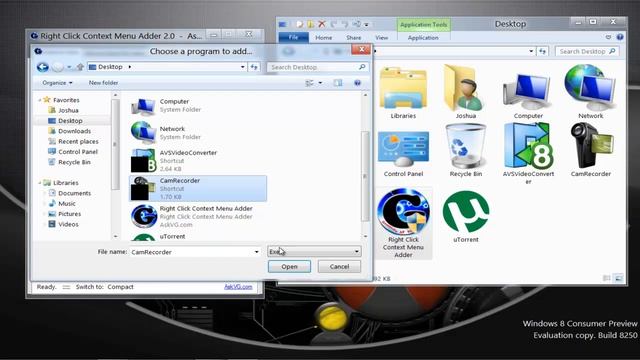Click the Open button
The width and height of the screenshot is (640, 360).
[289, 267]
